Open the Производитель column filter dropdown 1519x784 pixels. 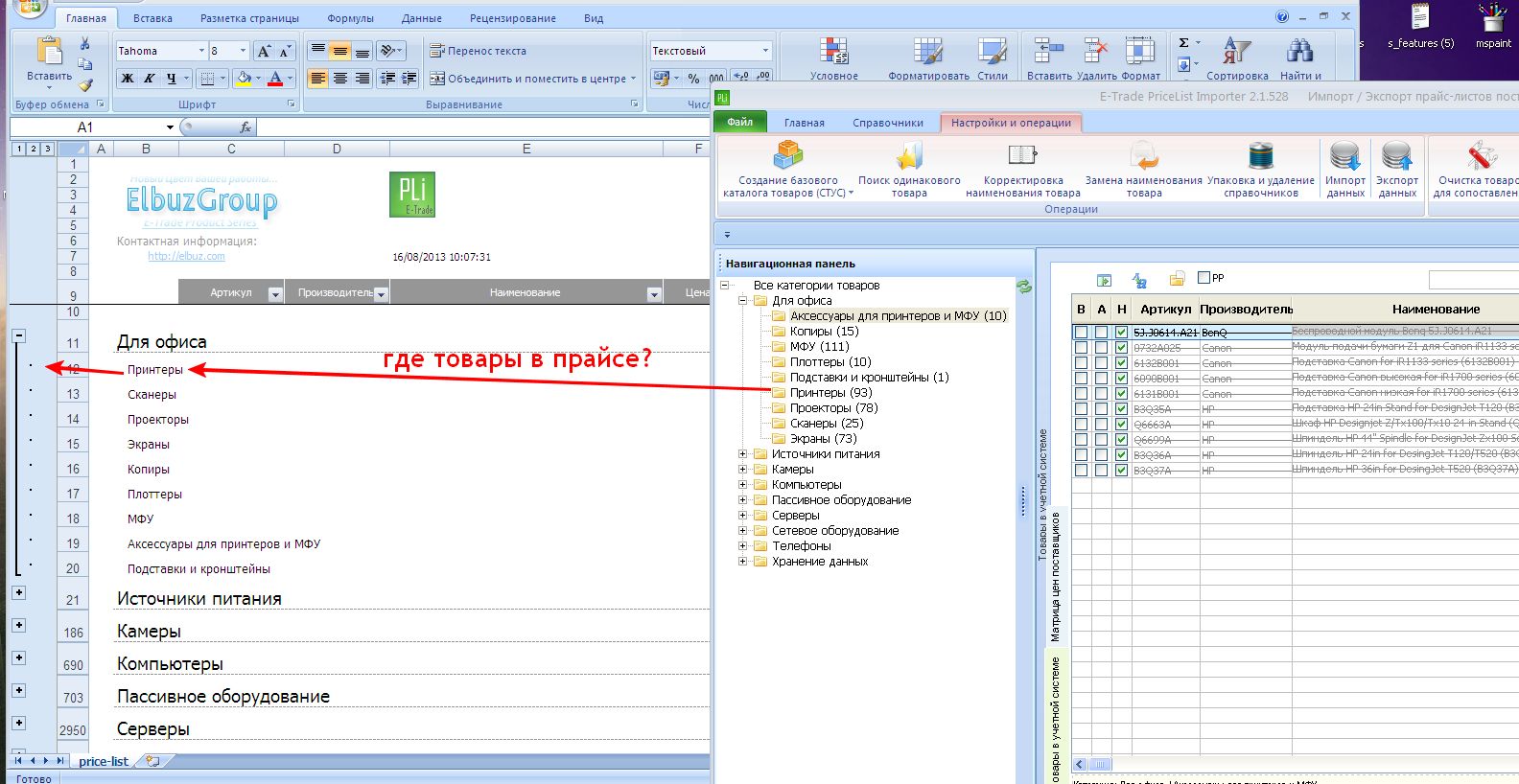coord(381,294)
